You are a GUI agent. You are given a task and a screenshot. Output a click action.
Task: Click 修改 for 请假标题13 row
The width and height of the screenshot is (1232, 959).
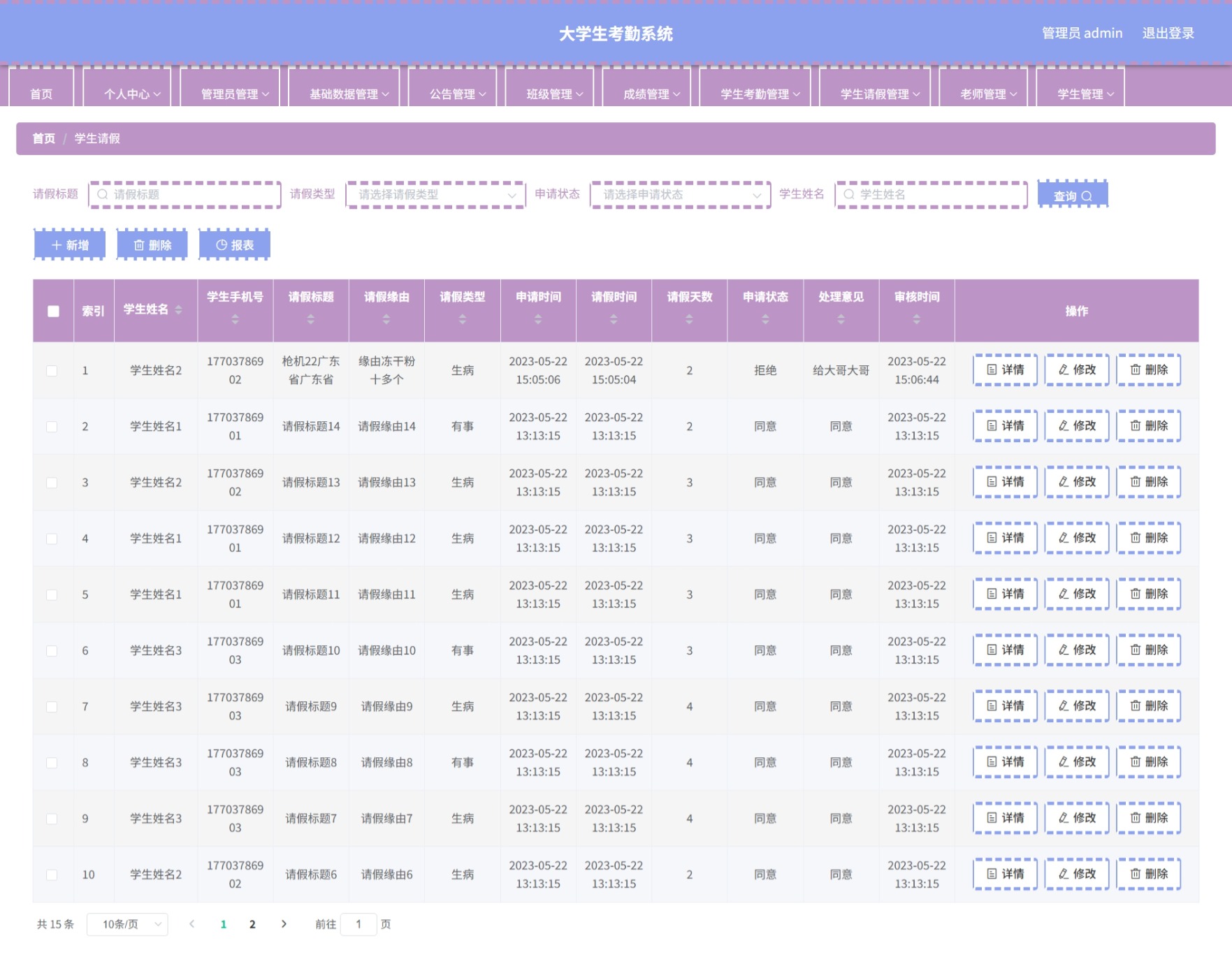(x=1077, y=481)
